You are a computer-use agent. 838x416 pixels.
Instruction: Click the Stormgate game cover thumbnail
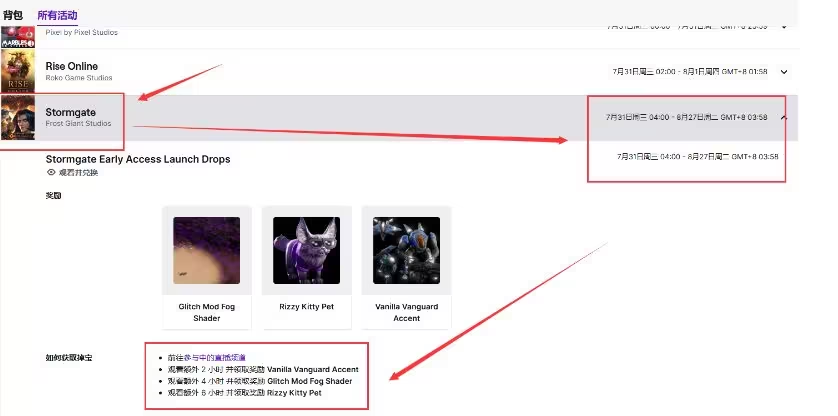18,118
